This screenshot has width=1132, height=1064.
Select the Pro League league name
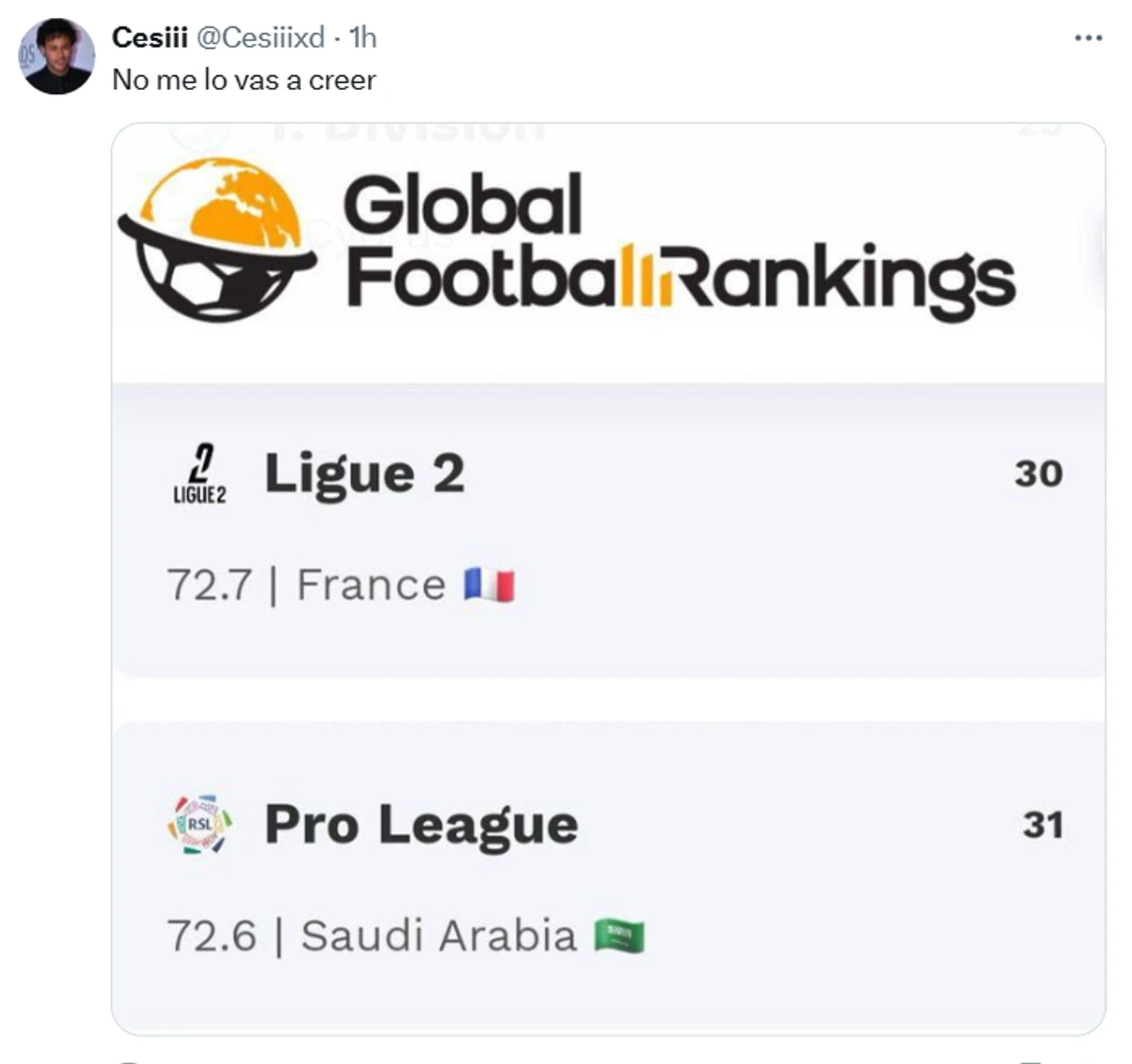point(421,824)
